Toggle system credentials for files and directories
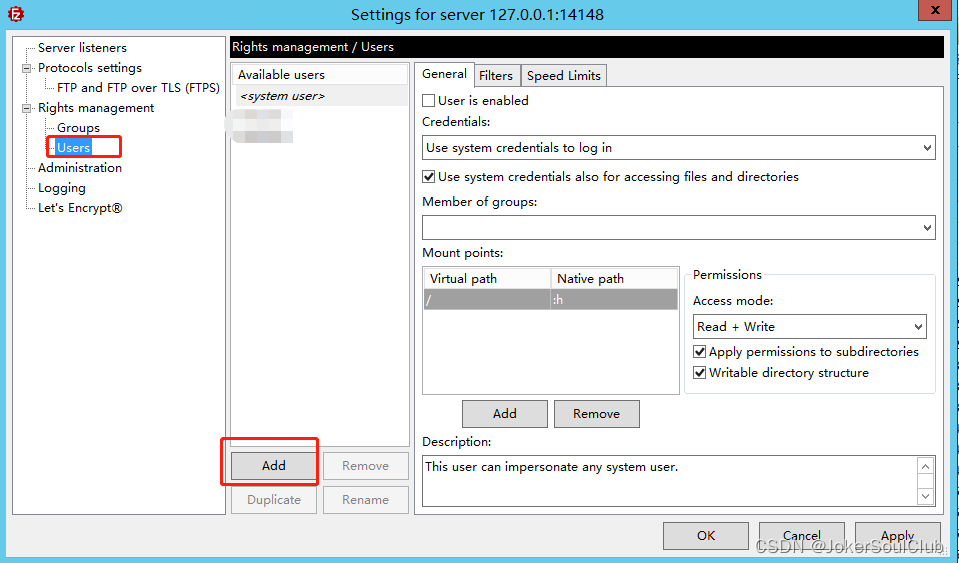Viewport: 959px width, 563px height. (429, 177)
